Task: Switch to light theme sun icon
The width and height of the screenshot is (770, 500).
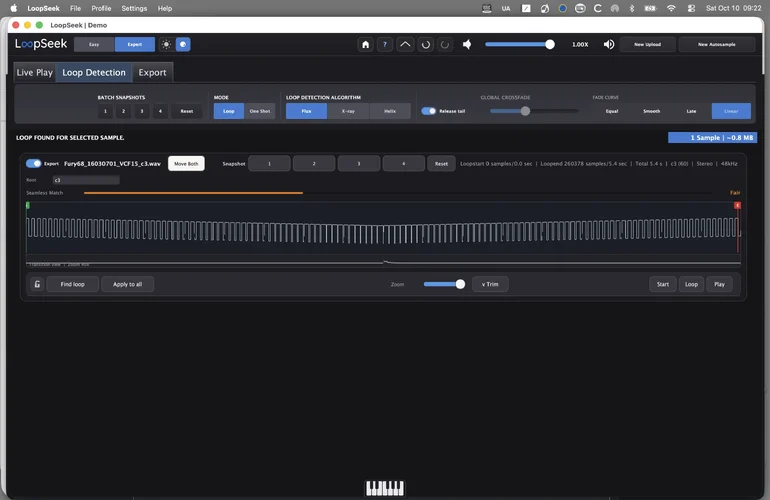Action: tap(166, 44)
